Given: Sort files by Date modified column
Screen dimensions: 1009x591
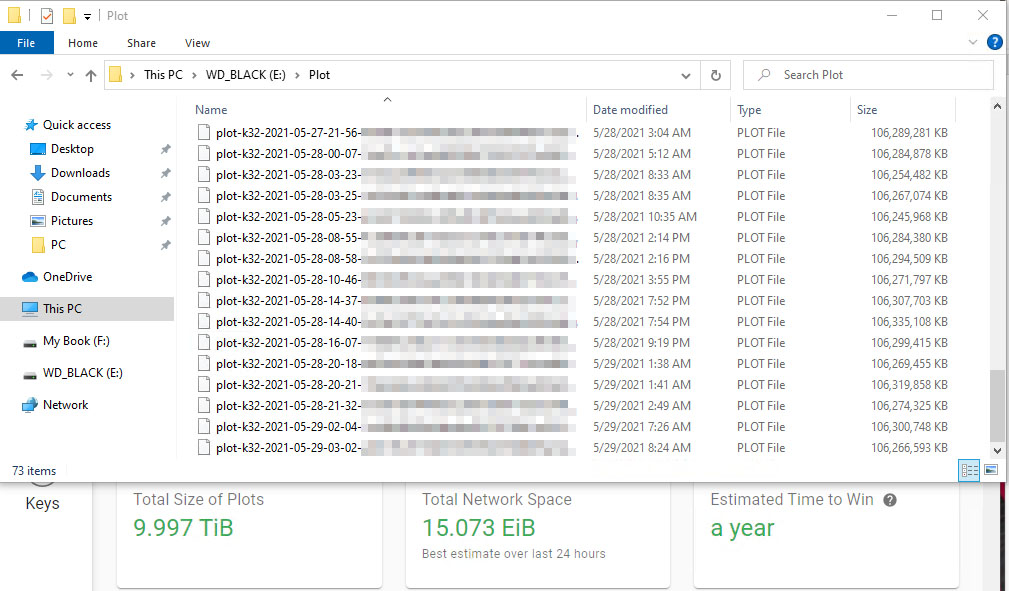Looking at the screenshot, I should [630, 110].
